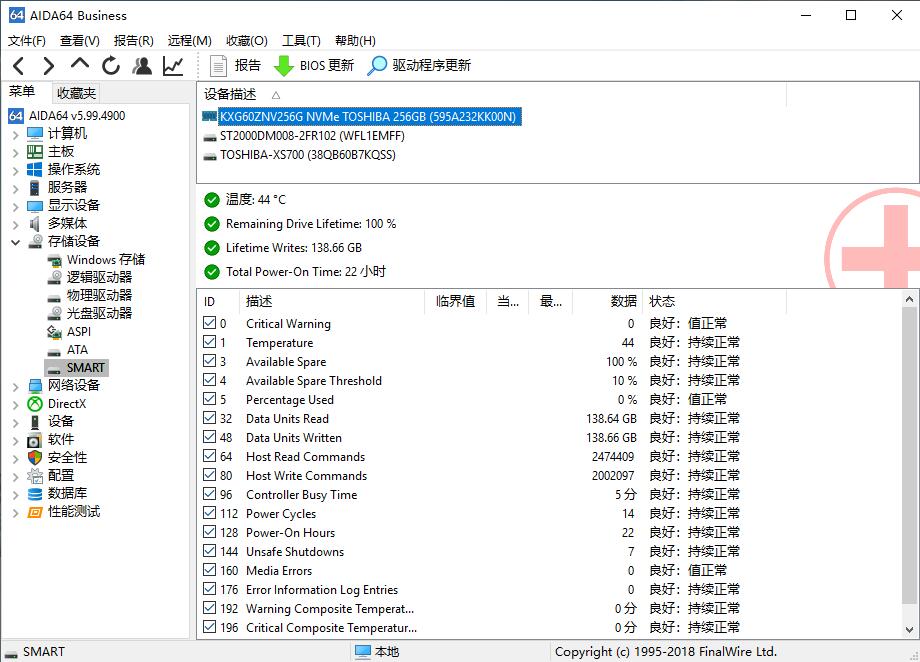The height and width of the screenshot is (662, 920).
Task: Open the line graph toolbar icon
Action: 173,66
